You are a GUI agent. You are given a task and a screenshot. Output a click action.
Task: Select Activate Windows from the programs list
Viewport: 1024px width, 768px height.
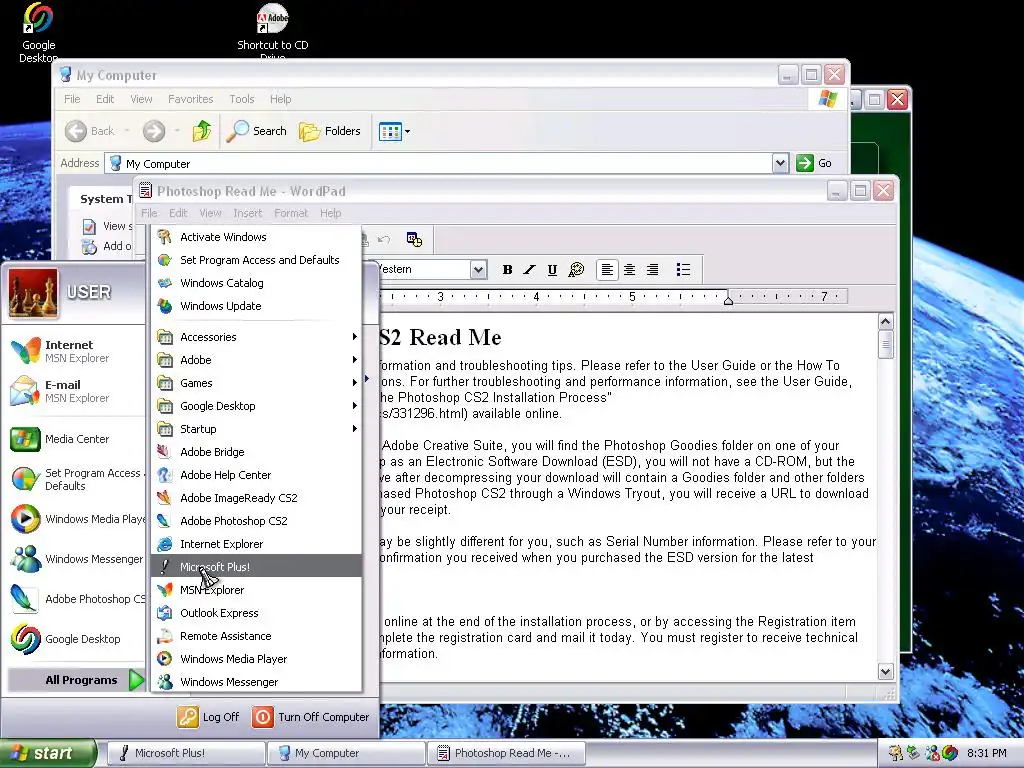pos(257,237)
